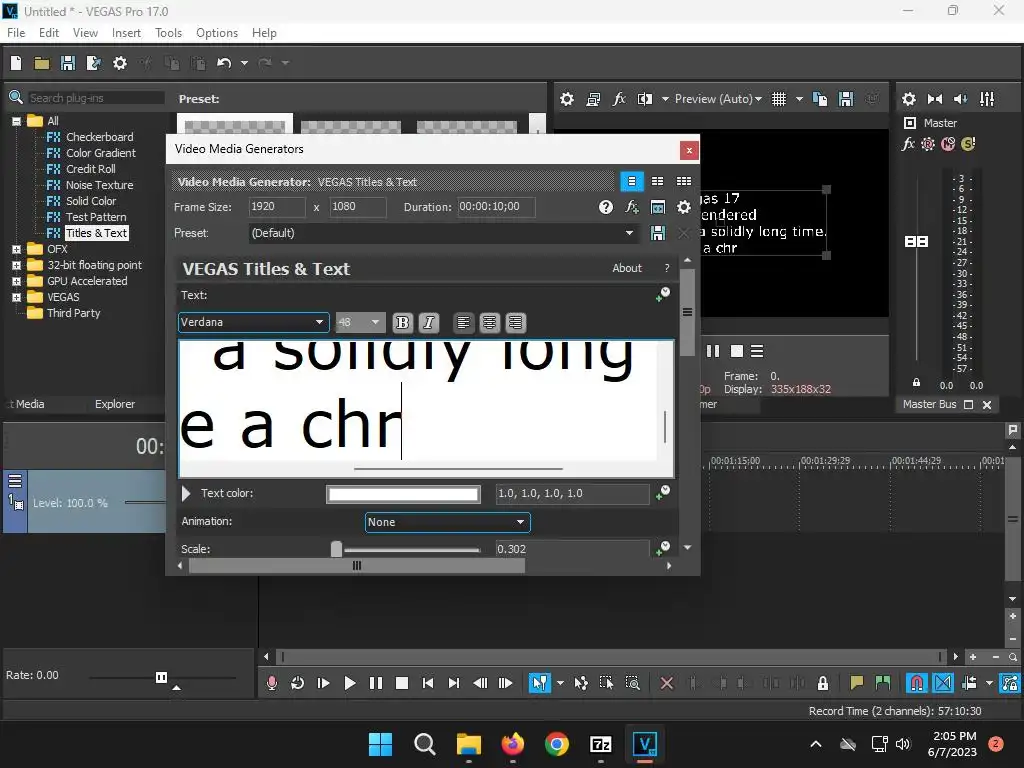The height and width of the screenshot is (768, 1024).
Task: Open plug-in help question mark icon
Action: pos(605,207)
